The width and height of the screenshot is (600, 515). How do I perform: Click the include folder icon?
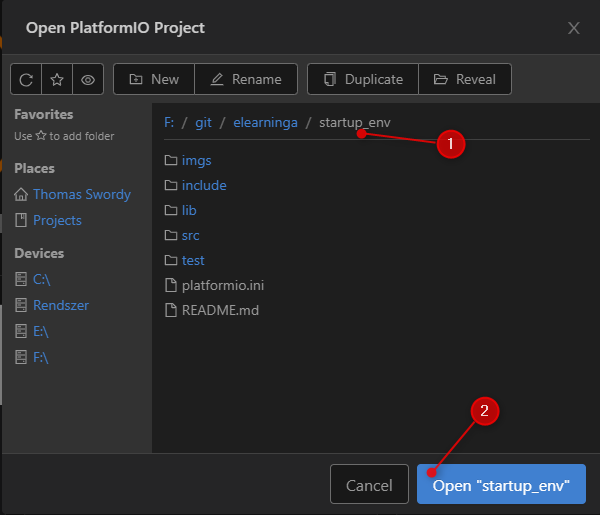[171, 185]
